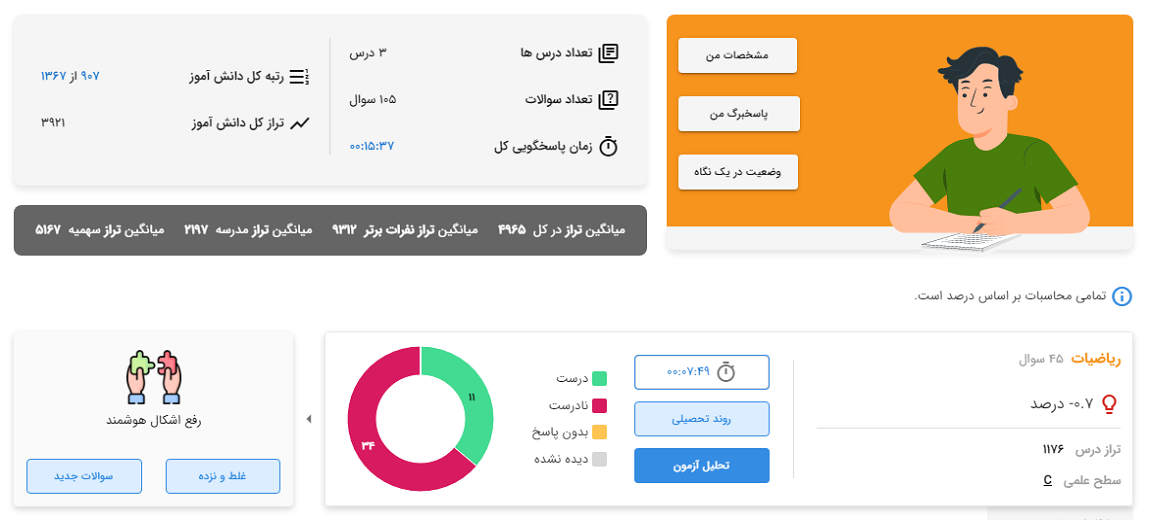
Task: Click the lessons count book icon
Action: (x=609, y=54)
